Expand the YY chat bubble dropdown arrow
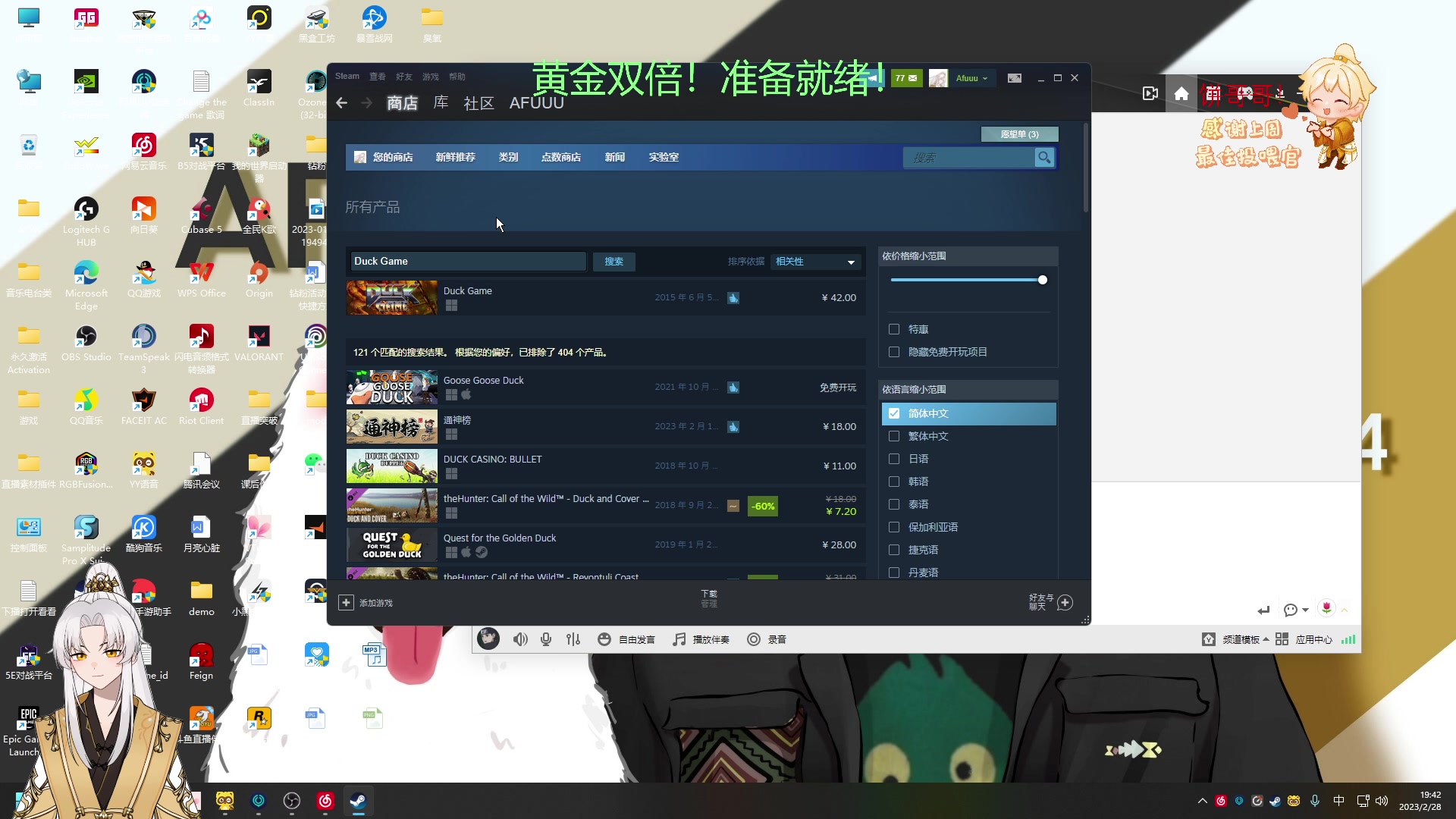 (x=1305, y=610)
